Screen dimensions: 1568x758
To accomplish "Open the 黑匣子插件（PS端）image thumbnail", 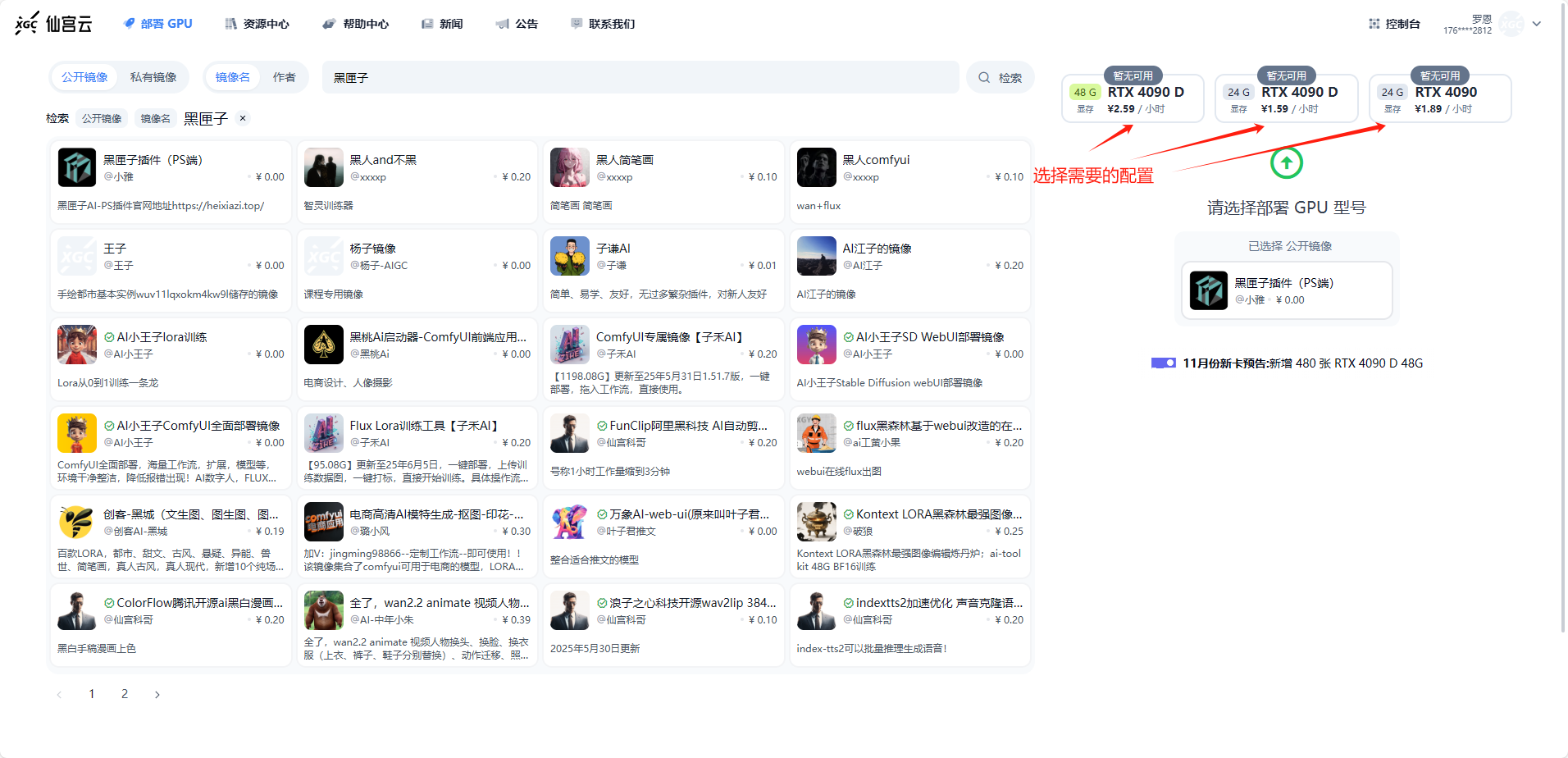I will [77, 168].
